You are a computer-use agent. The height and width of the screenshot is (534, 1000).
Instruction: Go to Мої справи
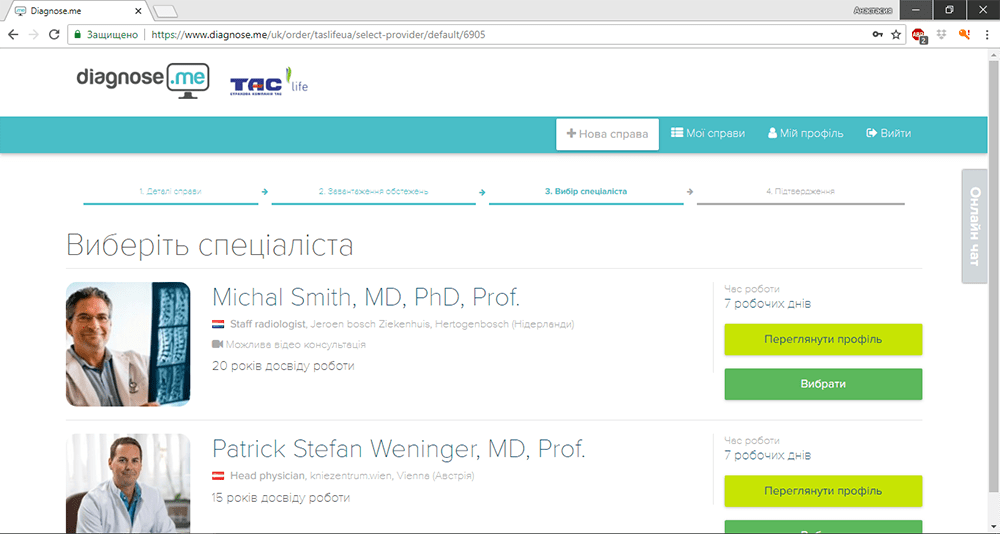(708, 134)
